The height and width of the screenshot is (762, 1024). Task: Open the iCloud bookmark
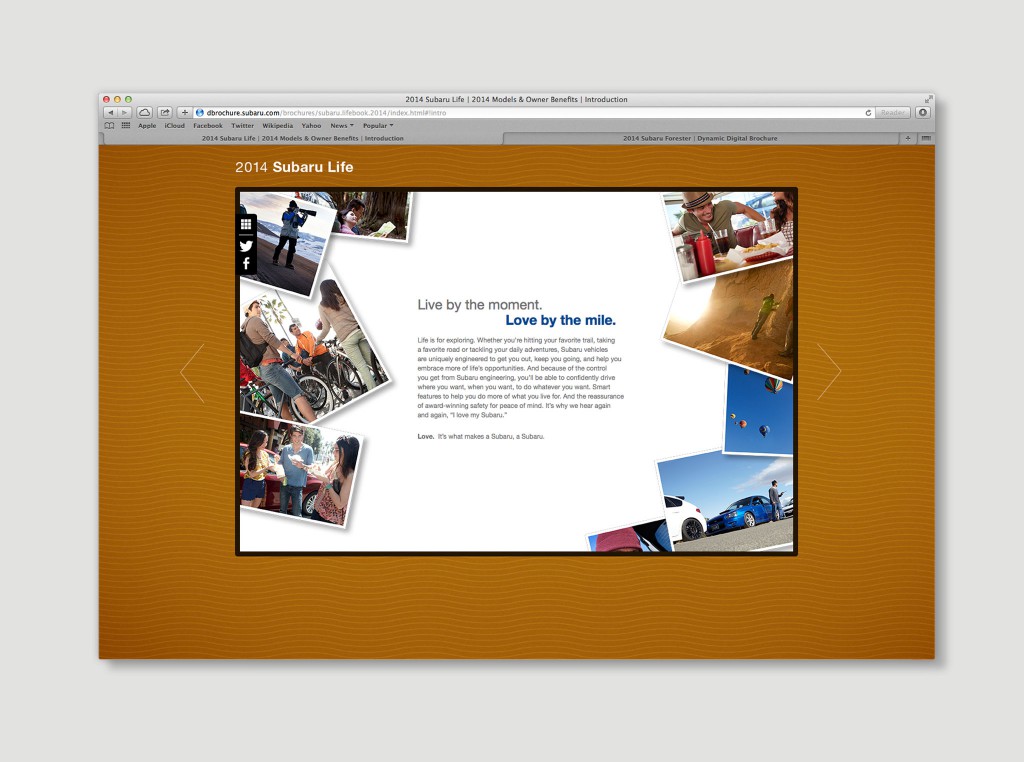[x=174, y=125]
